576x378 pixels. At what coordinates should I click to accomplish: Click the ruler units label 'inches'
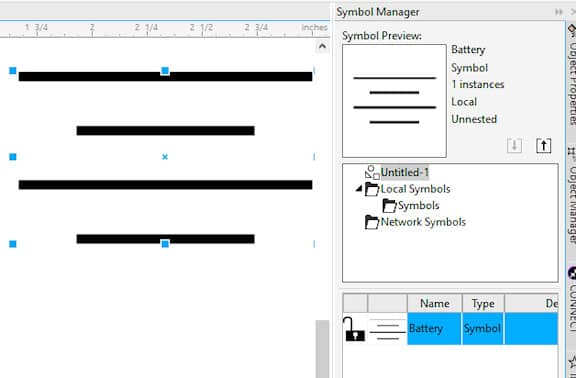click(x=314, y=28)
